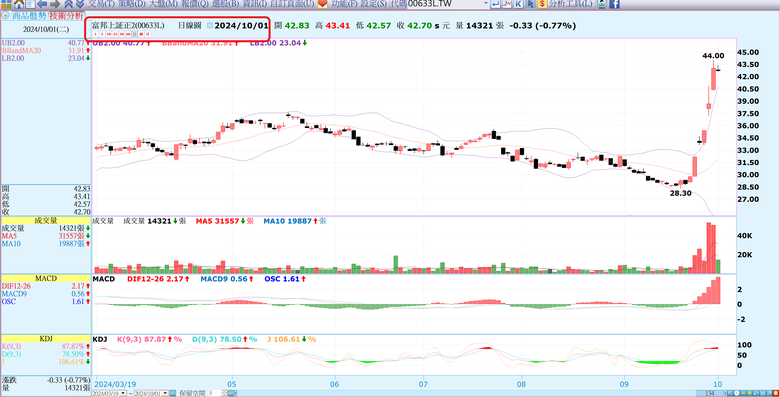
Task: Click the MA5 31557 volume legend
Action: click(x=225, y=221)
